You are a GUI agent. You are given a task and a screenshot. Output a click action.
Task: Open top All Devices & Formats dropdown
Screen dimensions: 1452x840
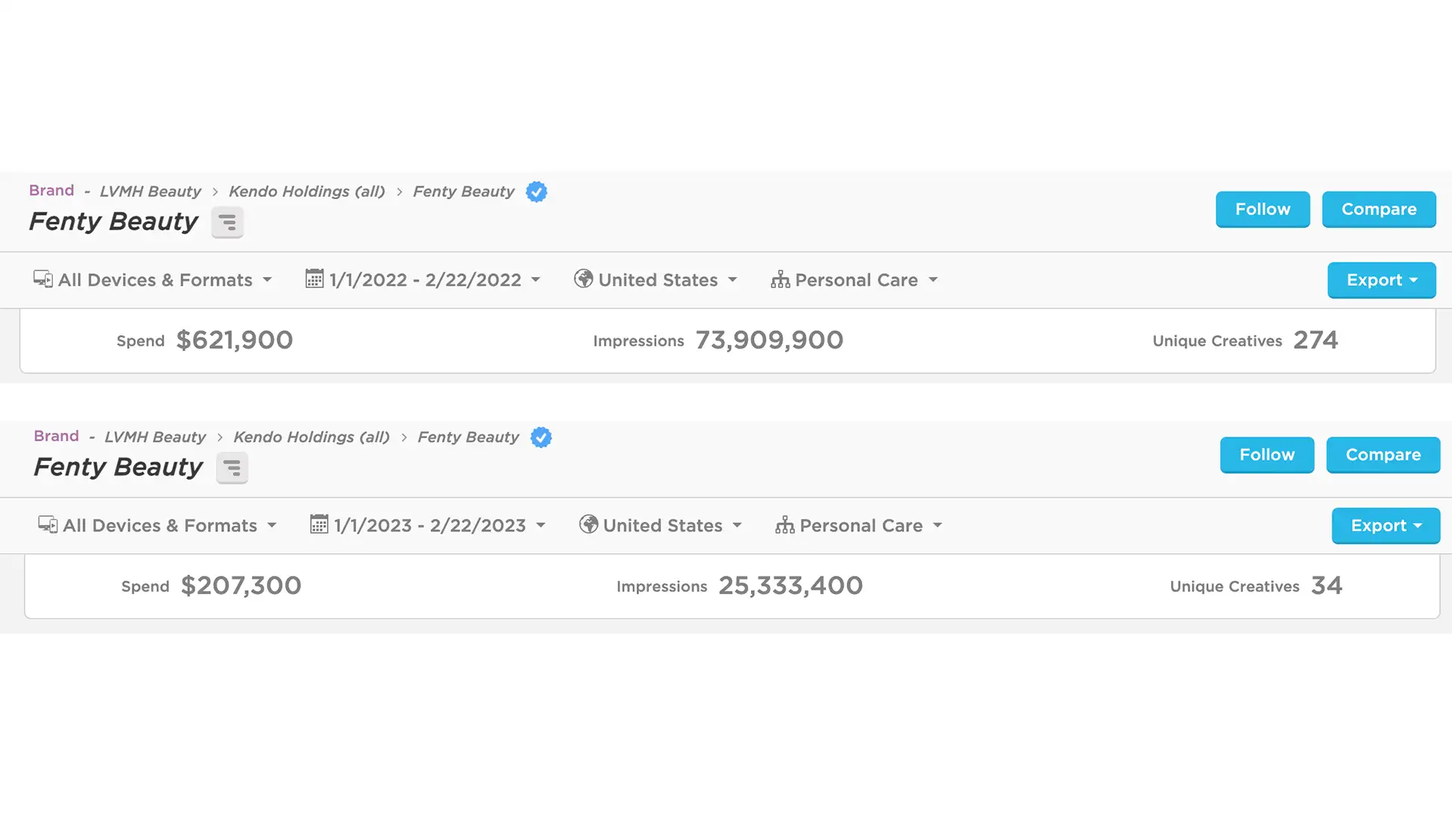[x=152, y=280]
